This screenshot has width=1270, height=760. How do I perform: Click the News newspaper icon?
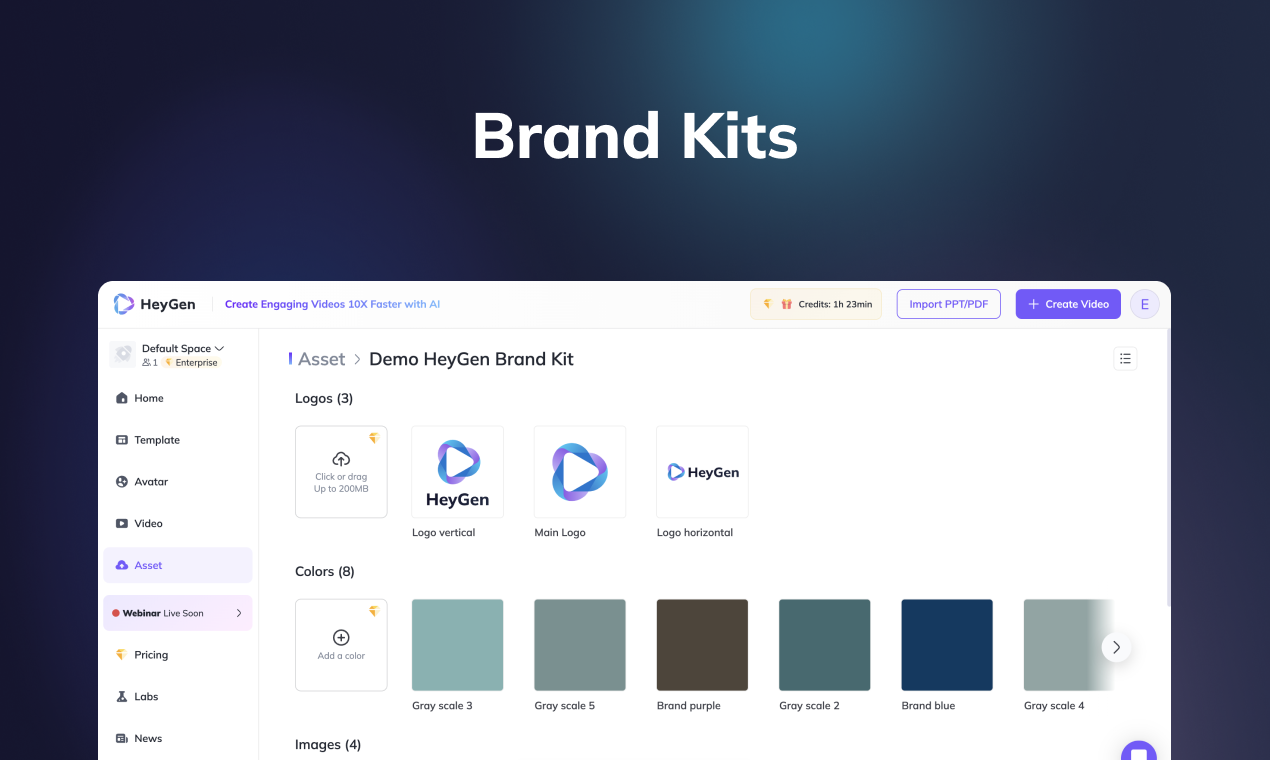[x=122, y=739]
